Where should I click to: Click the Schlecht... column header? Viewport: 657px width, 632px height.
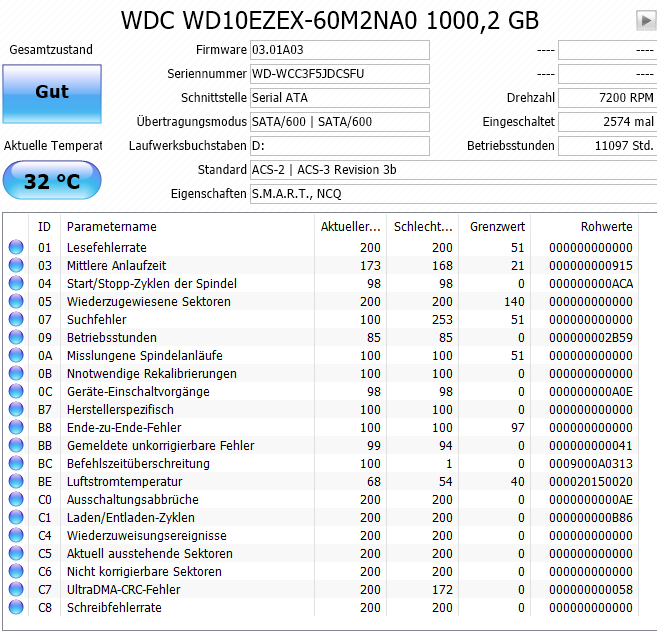423,227
